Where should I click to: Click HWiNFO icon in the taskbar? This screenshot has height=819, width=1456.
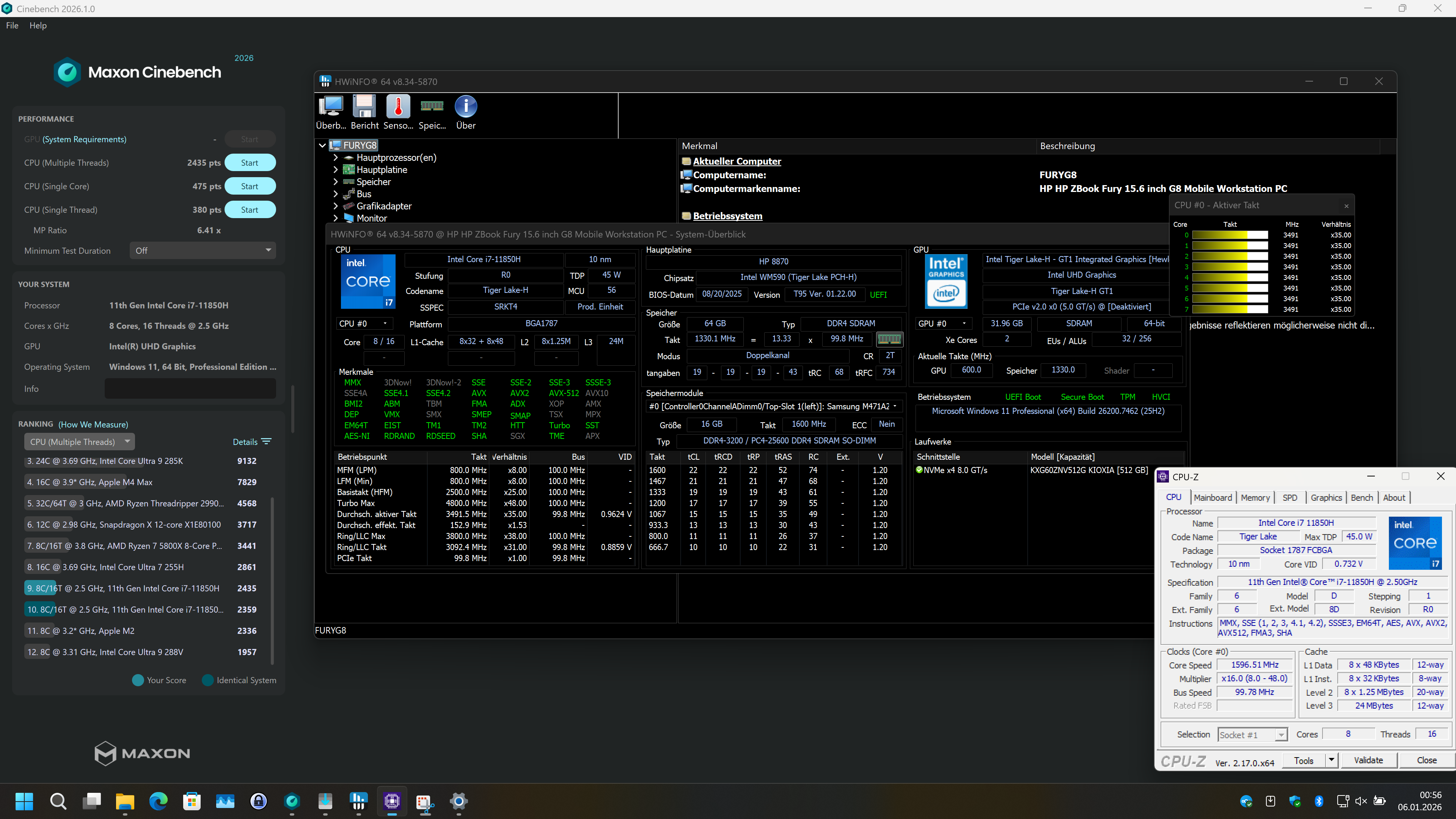click(x=358, y=801)
